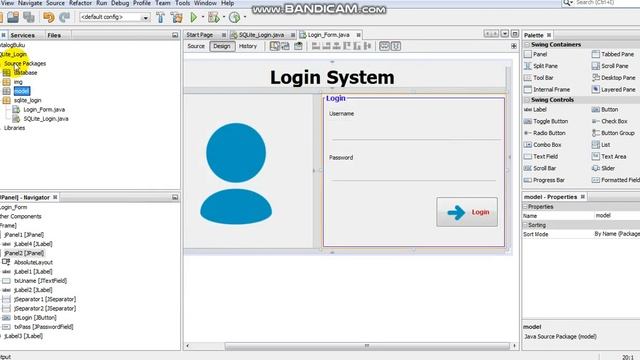
Task: Select btLogin JButton in Navigator
Action: 35,318
